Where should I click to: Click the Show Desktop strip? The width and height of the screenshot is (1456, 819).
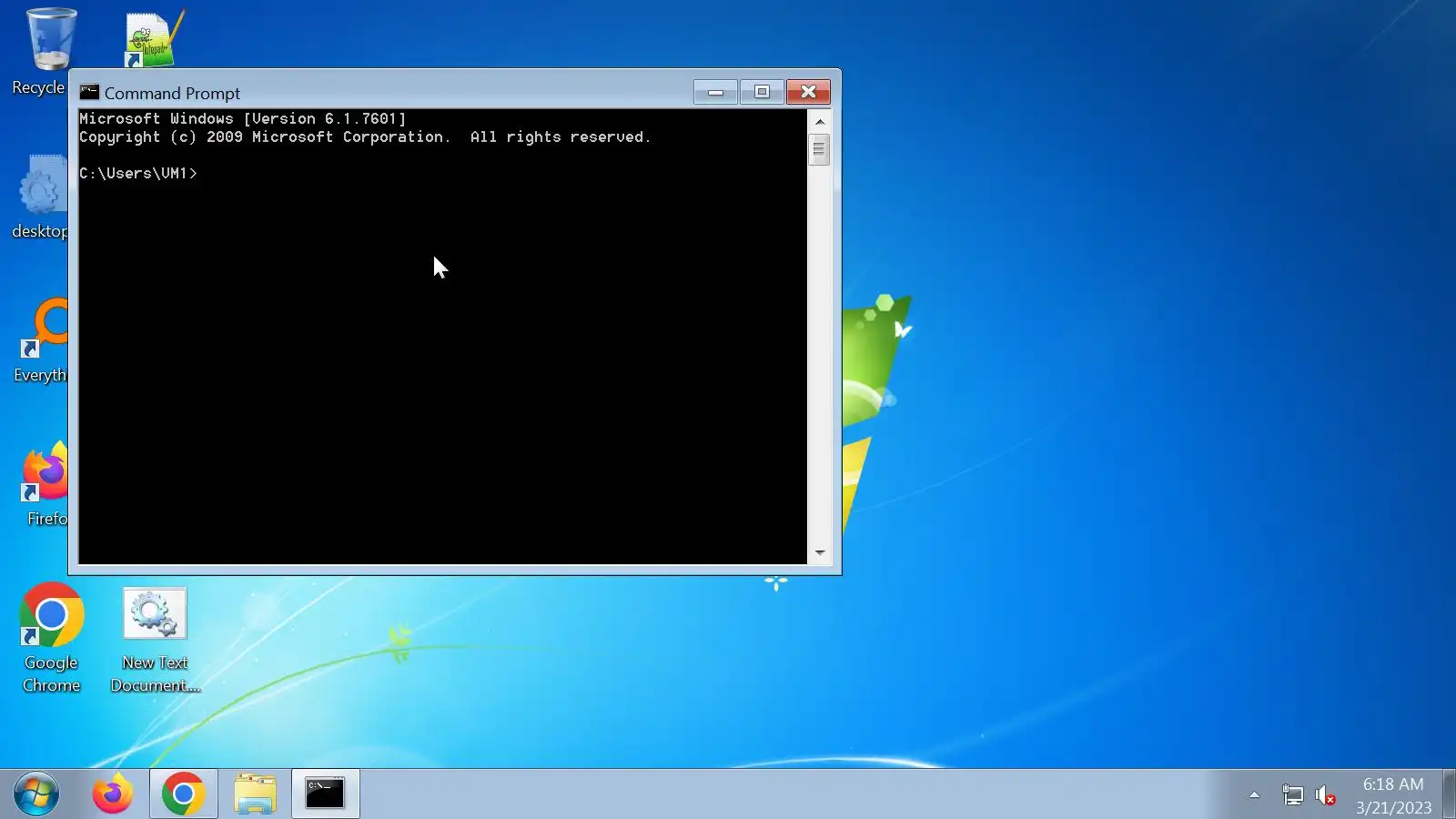click(x=1449, y=794)
